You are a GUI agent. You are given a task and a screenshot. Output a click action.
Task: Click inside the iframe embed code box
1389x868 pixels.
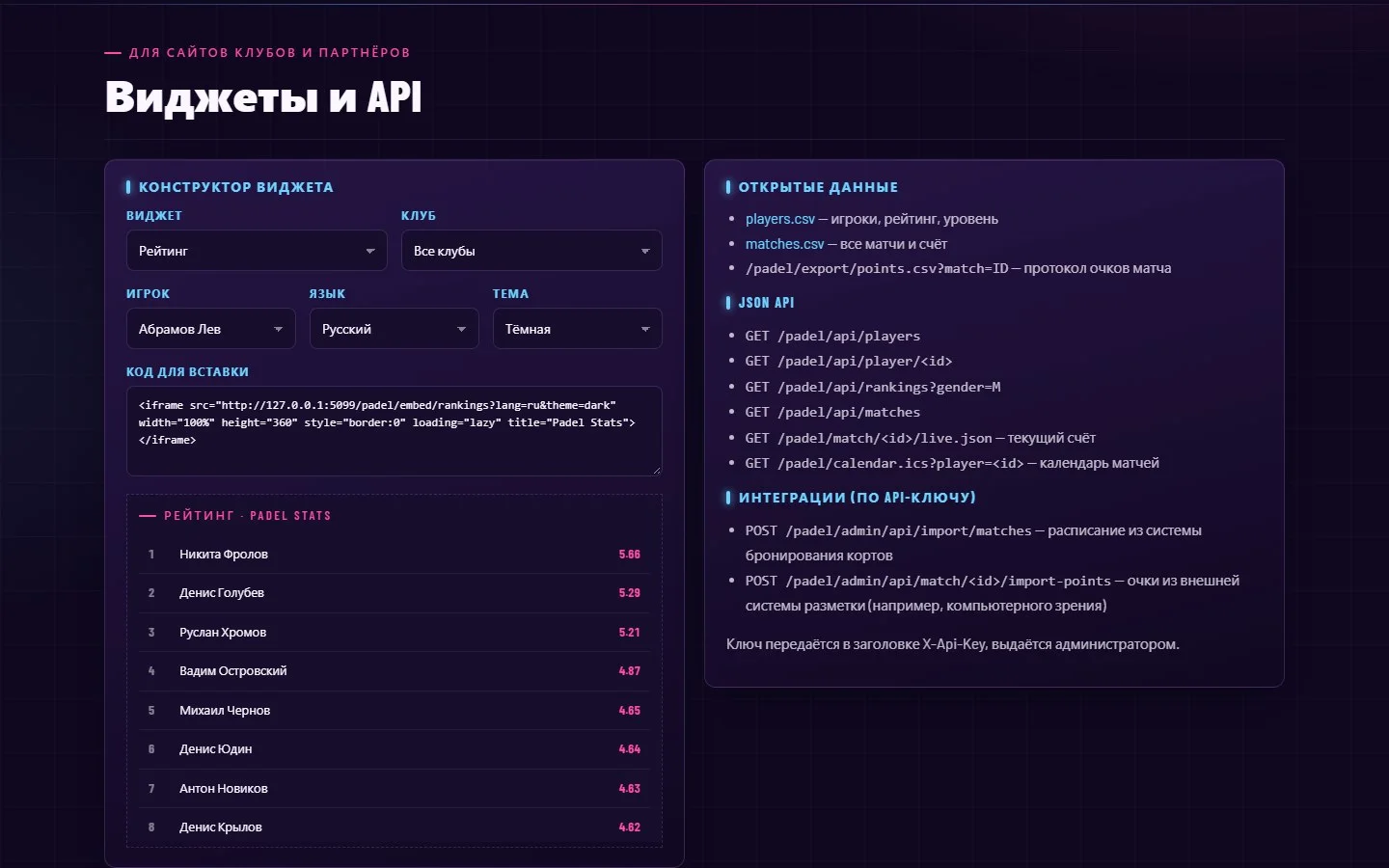(394, 431)
